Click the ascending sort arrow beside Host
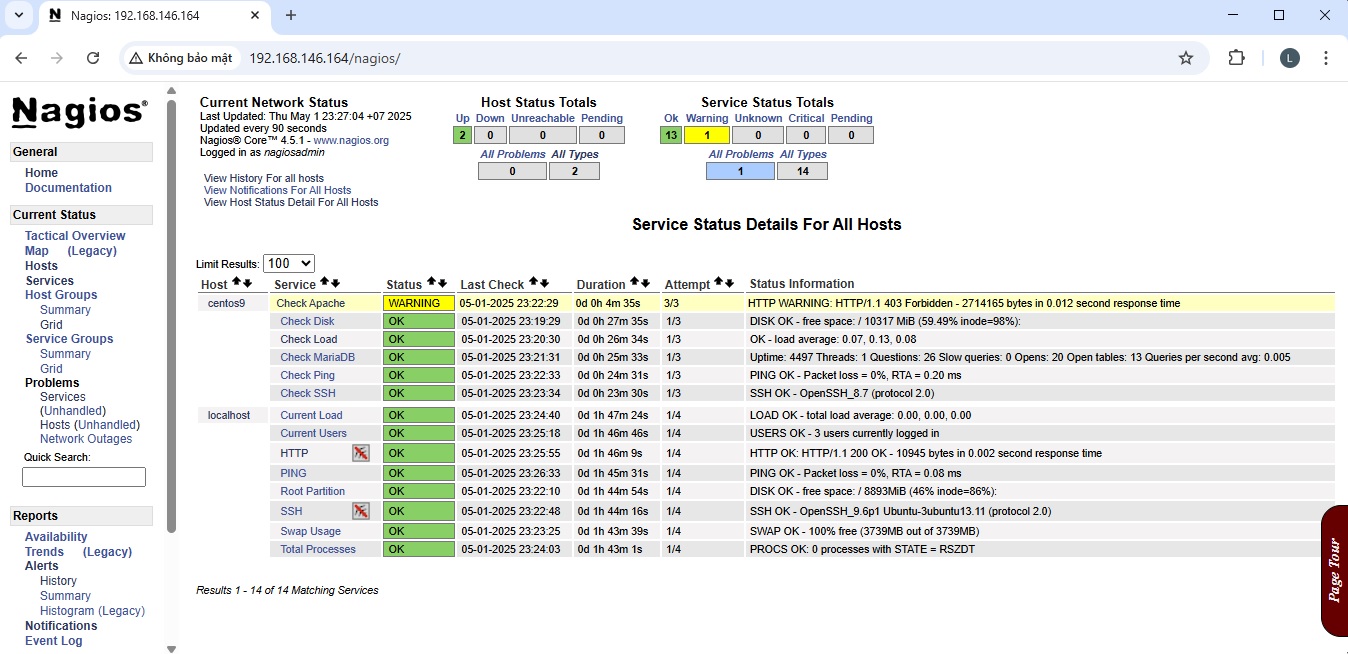The width and height of the screenshot is (1348, 654). [236, 284]
